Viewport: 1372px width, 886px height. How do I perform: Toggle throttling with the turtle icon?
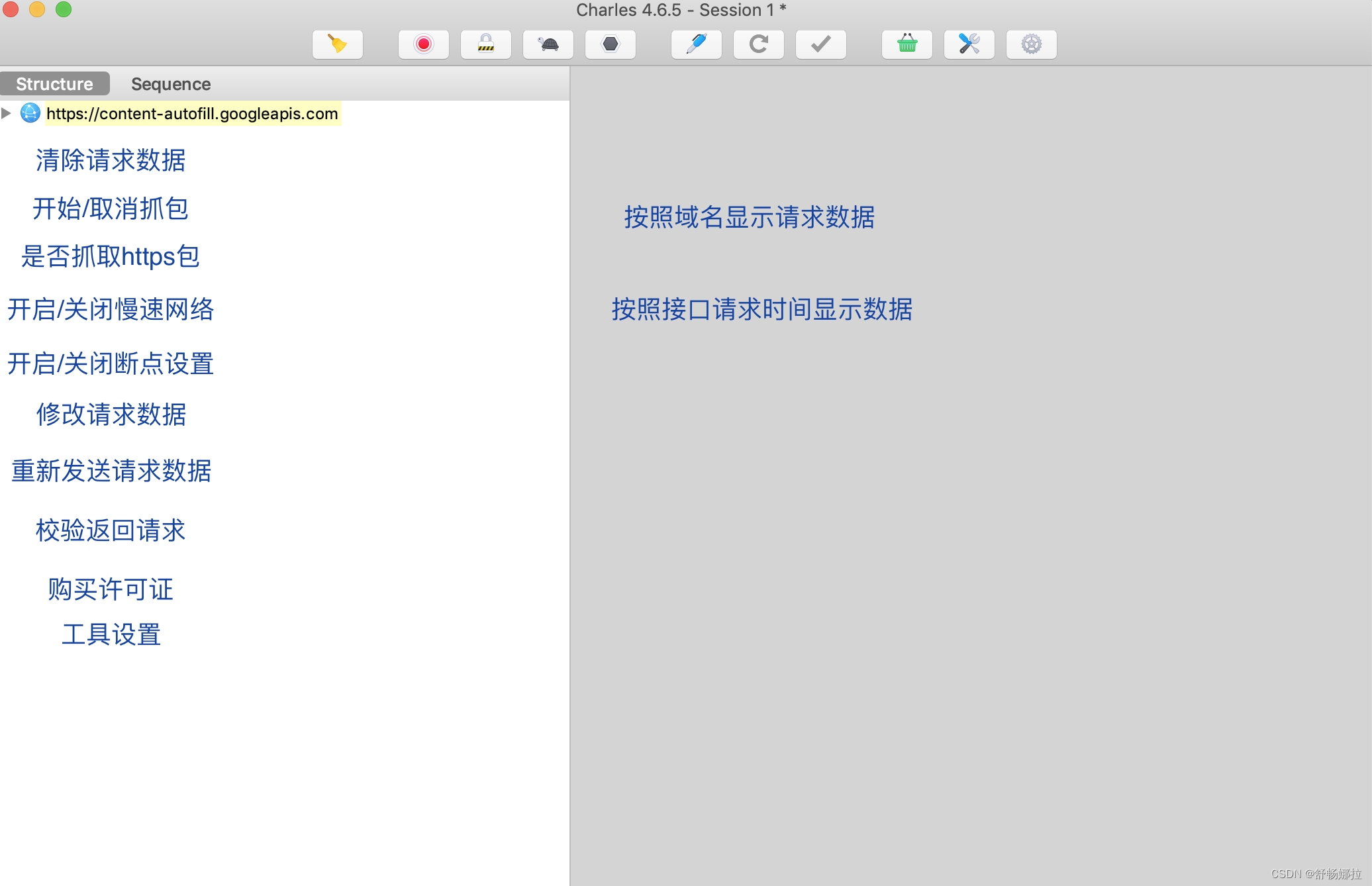pyautogui.click(x=548, y=44)
